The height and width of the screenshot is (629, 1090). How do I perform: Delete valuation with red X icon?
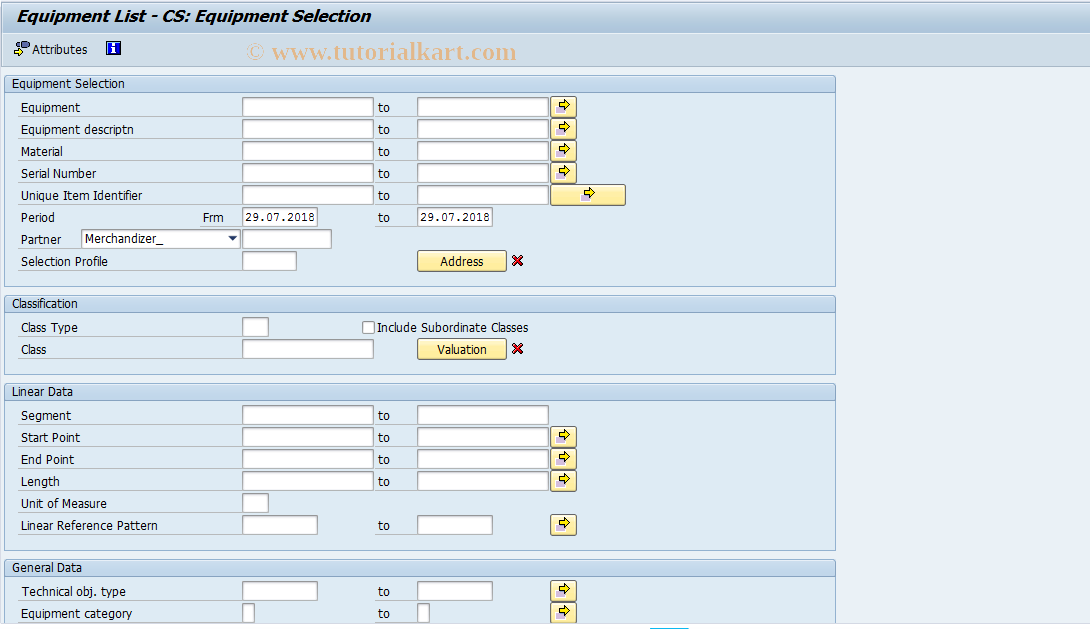(x=517, y=349)
